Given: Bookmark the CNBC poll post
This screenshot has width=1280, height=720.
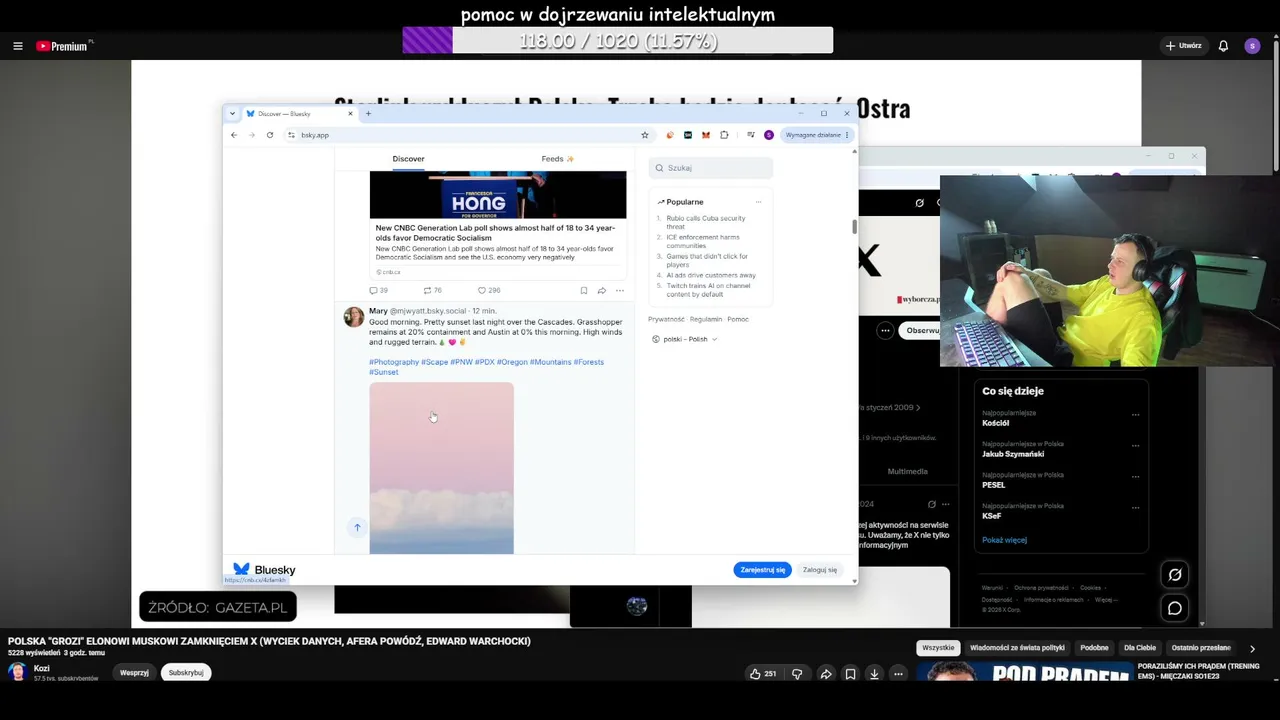Looking at the screenshot, I should click(584, 290).
